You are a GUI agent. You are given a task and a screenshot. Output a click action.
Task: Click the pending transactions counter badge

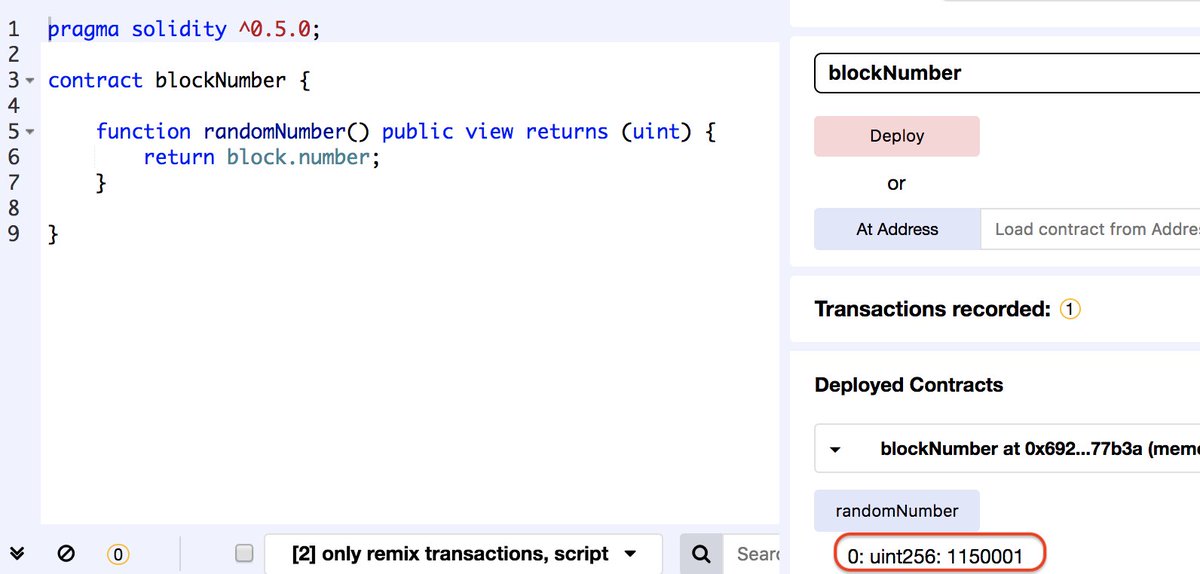118,553
